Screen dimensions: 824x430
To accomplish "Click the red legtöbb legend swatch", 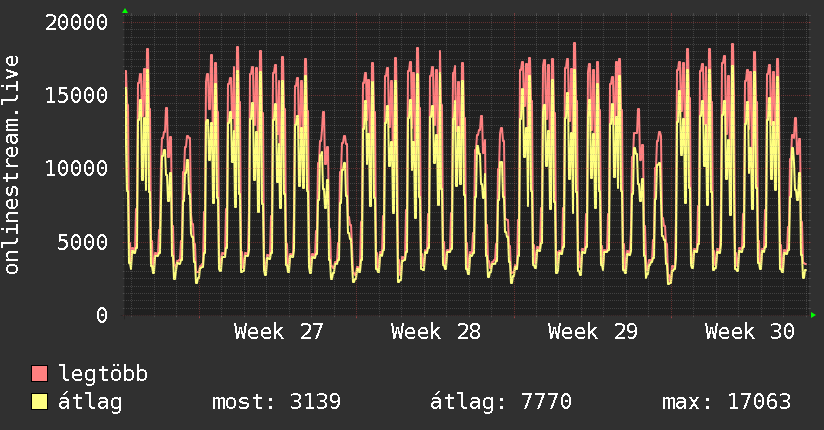I will coord(39,373).
